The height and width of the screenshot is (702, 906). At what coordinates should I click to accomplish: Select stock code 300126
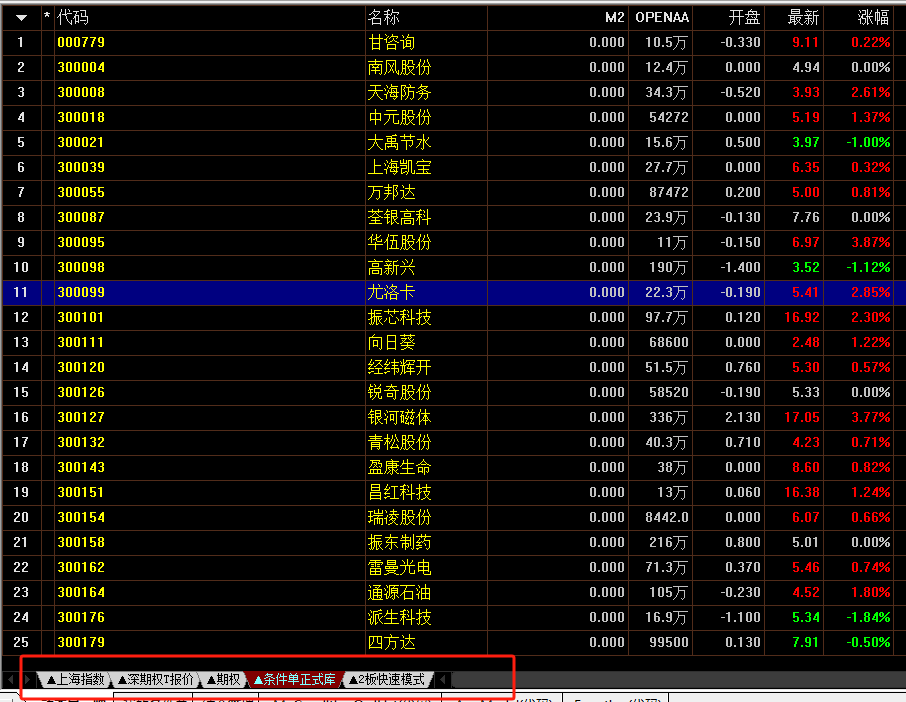click(x=81, y=392)
